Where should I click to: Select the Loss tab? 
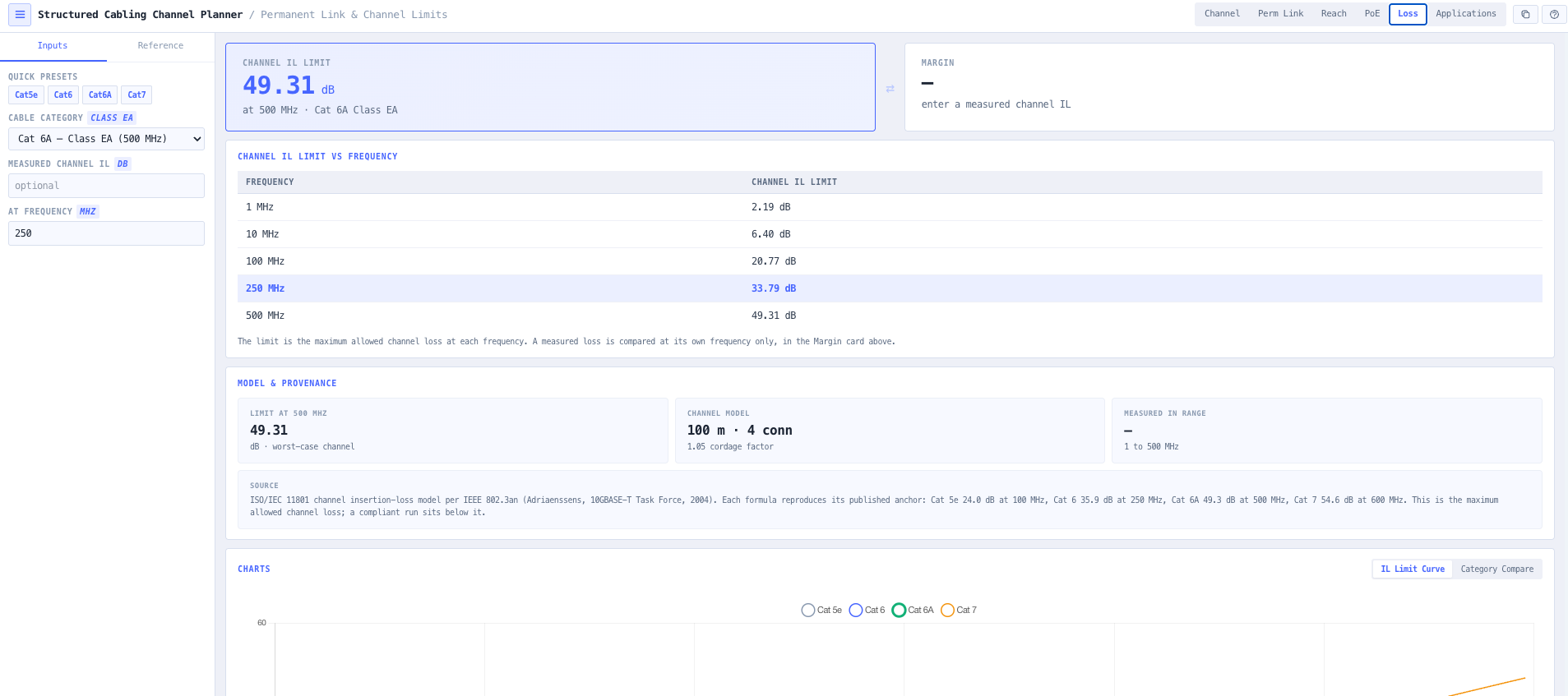[1408, 14]
